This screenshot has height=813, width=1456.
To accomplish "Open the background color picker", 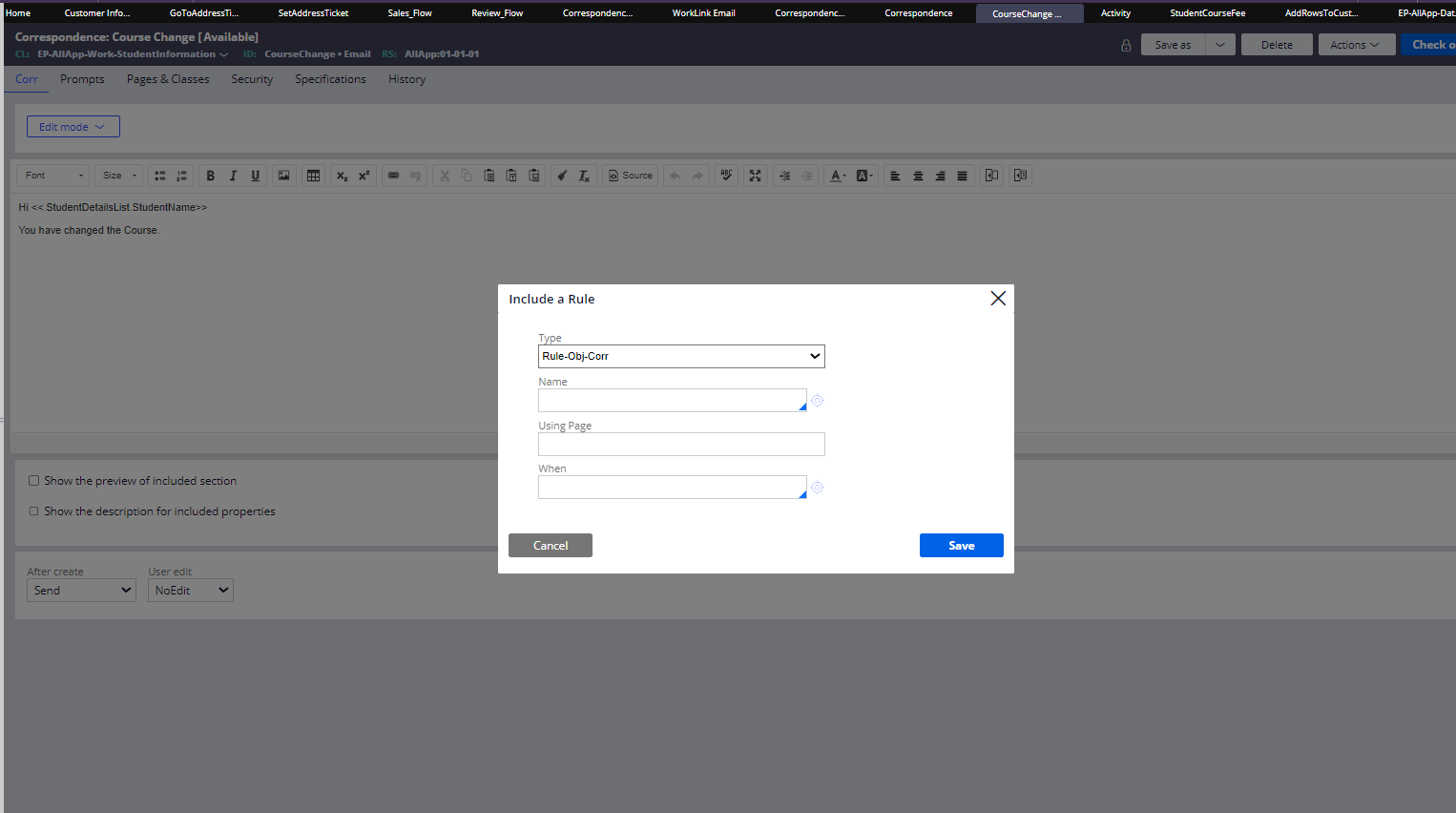I will [x=864, y=176].
